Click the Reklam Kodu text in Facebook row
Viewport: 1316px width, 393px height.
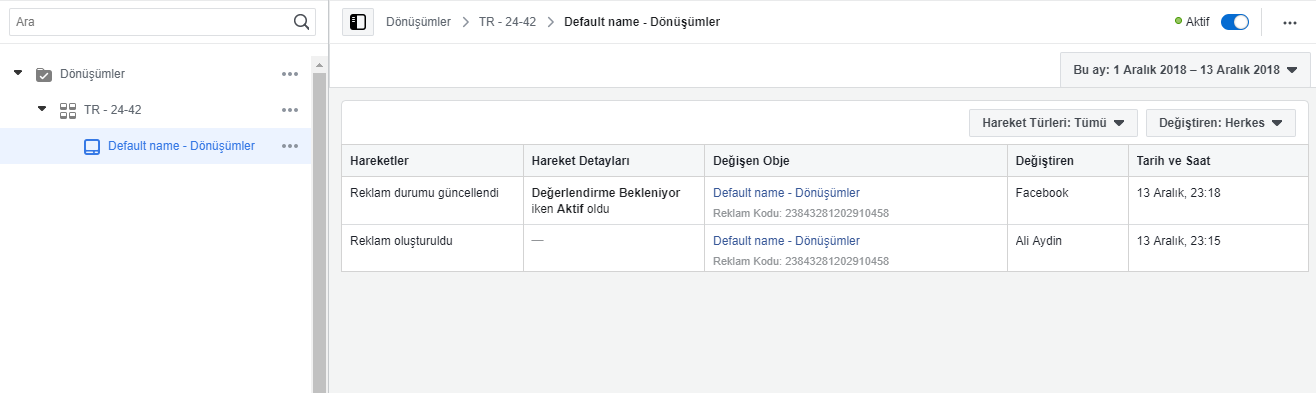click(x=801, y=213)
